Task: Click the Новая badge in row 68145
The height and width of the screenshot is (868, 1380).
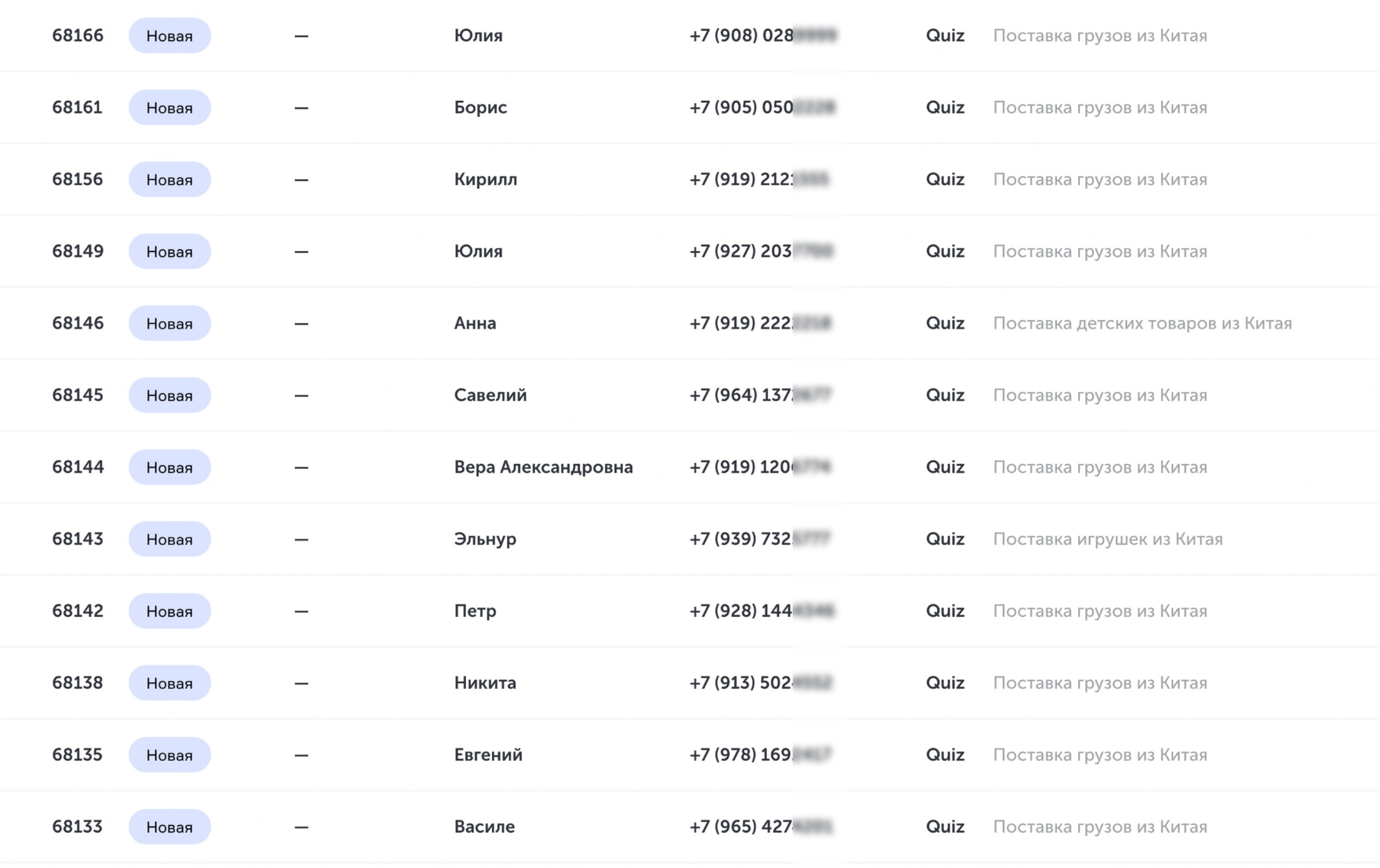Action: [x=170, y=395]
